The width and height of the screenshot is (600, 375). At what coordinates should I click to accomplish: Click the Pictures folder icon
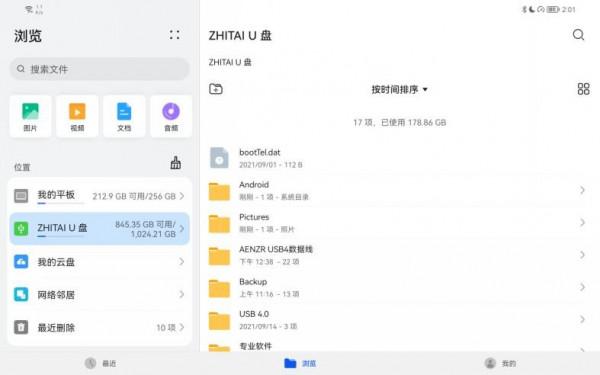[219, 223]
